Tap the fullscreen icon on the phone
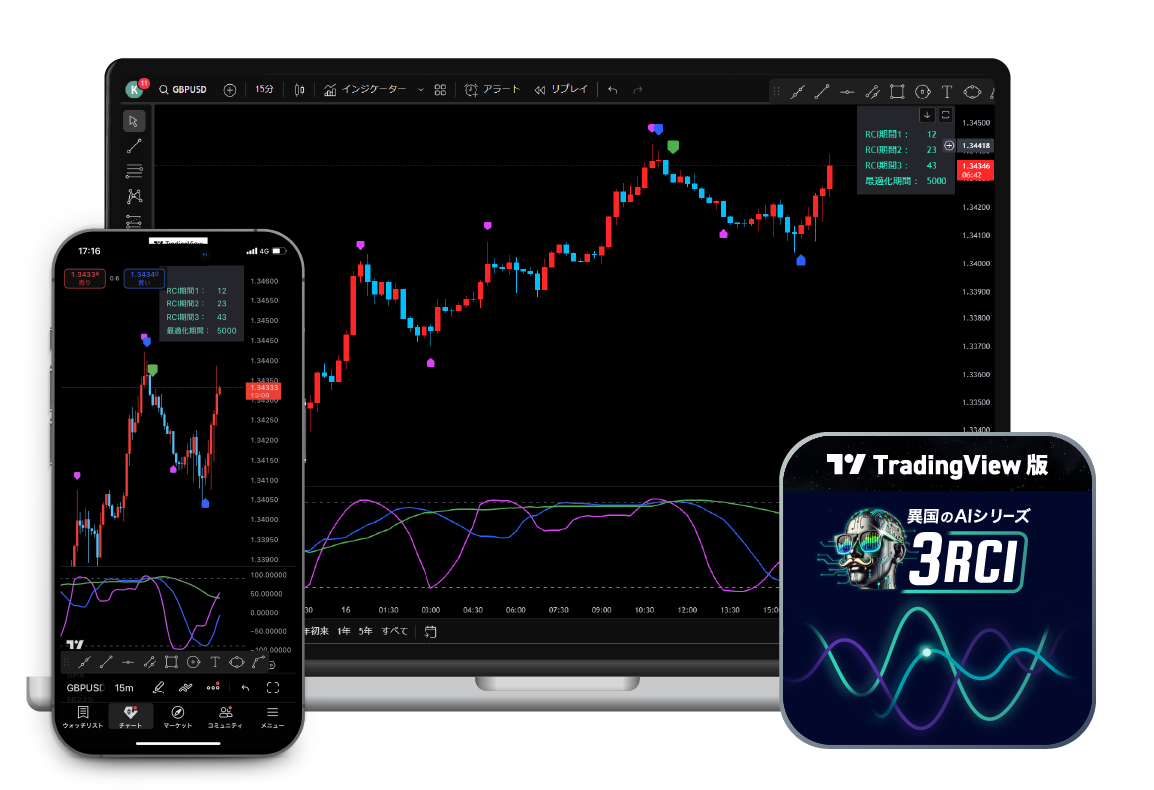Image resolution: width=1154 pixels, height=790 pixels. click(x=272, y=688)
